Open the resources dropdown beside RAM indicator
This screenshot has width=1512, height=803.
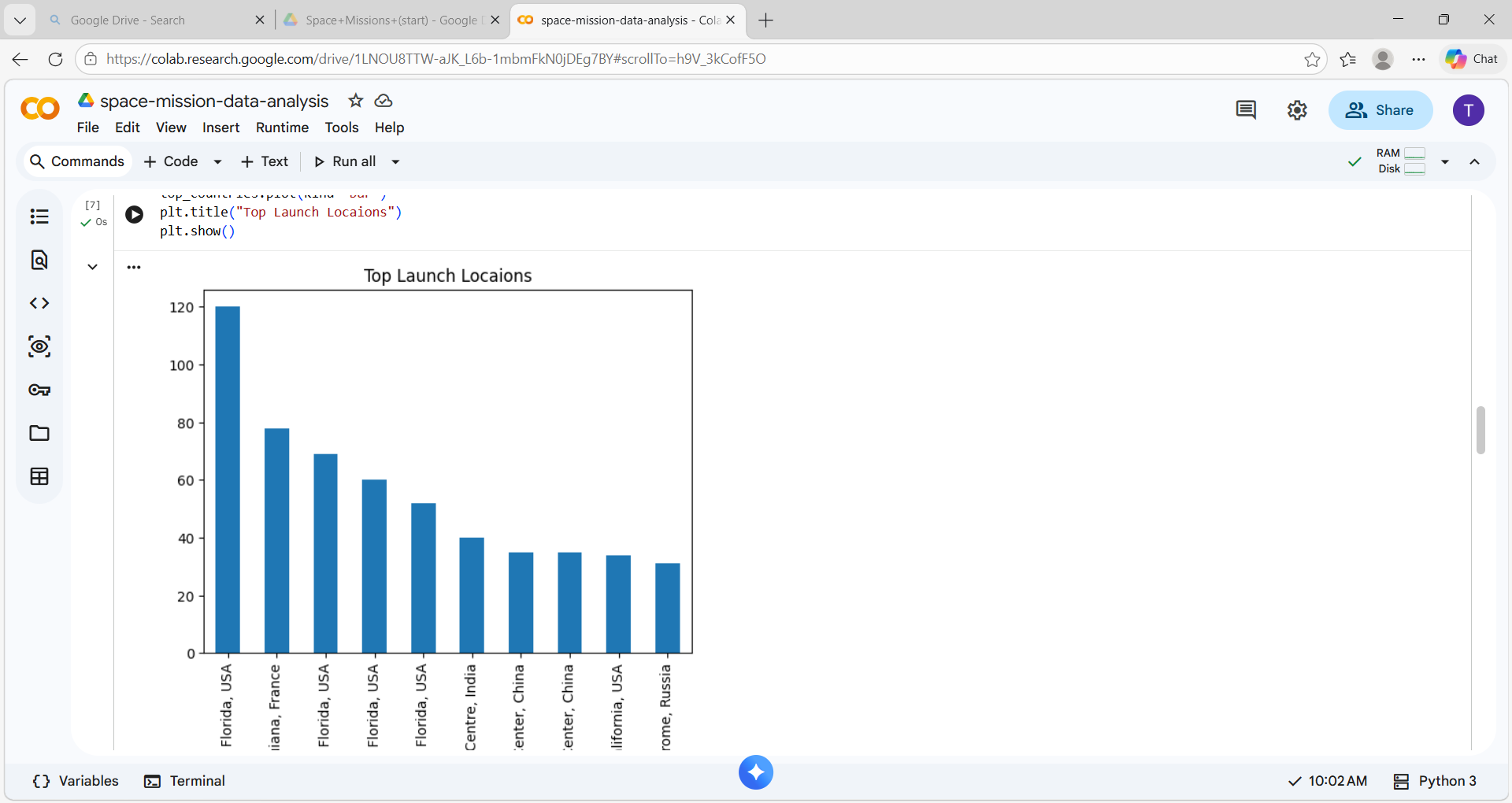[x=1446, y=161]
